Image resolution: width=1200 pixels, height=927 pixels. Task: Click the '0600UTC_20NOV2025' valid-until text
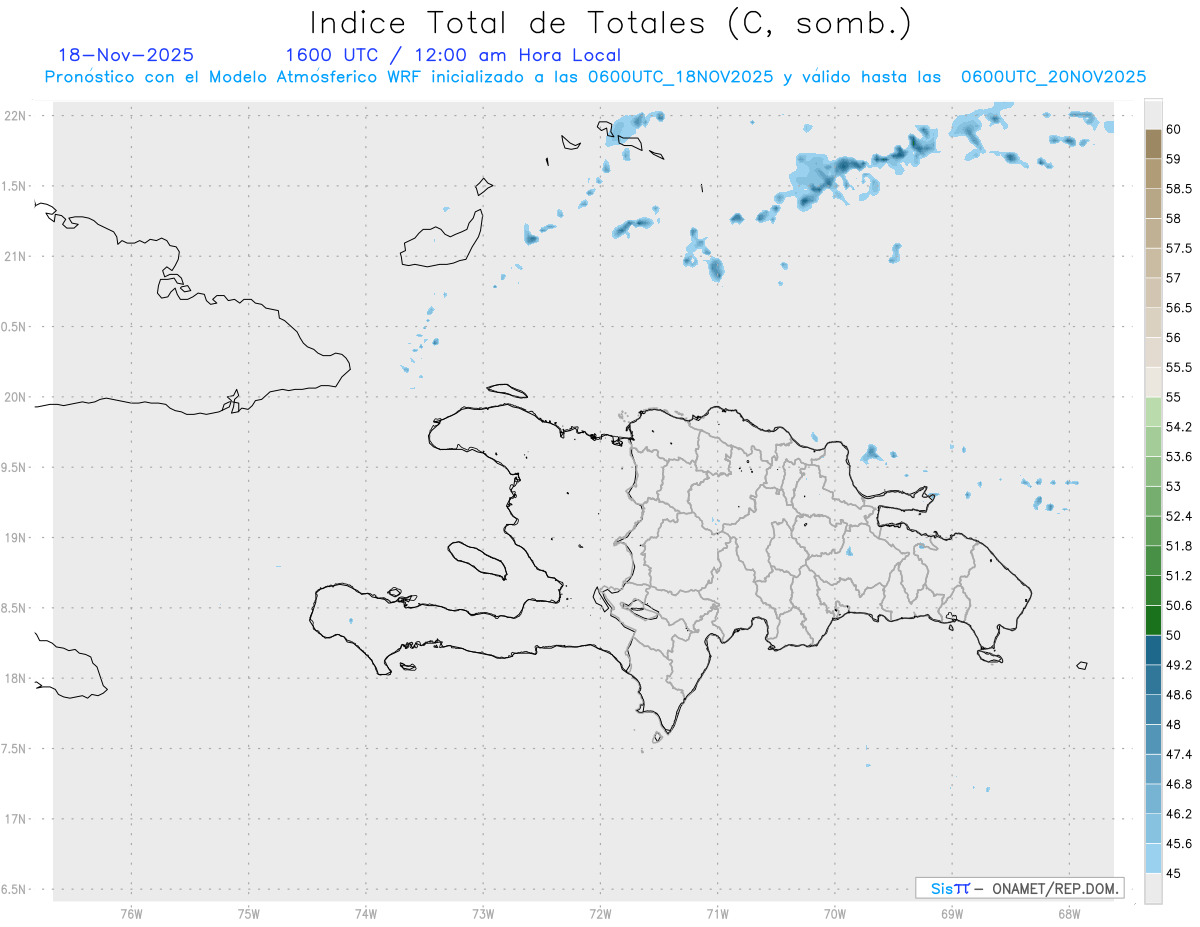click(x=1053, y=77)
